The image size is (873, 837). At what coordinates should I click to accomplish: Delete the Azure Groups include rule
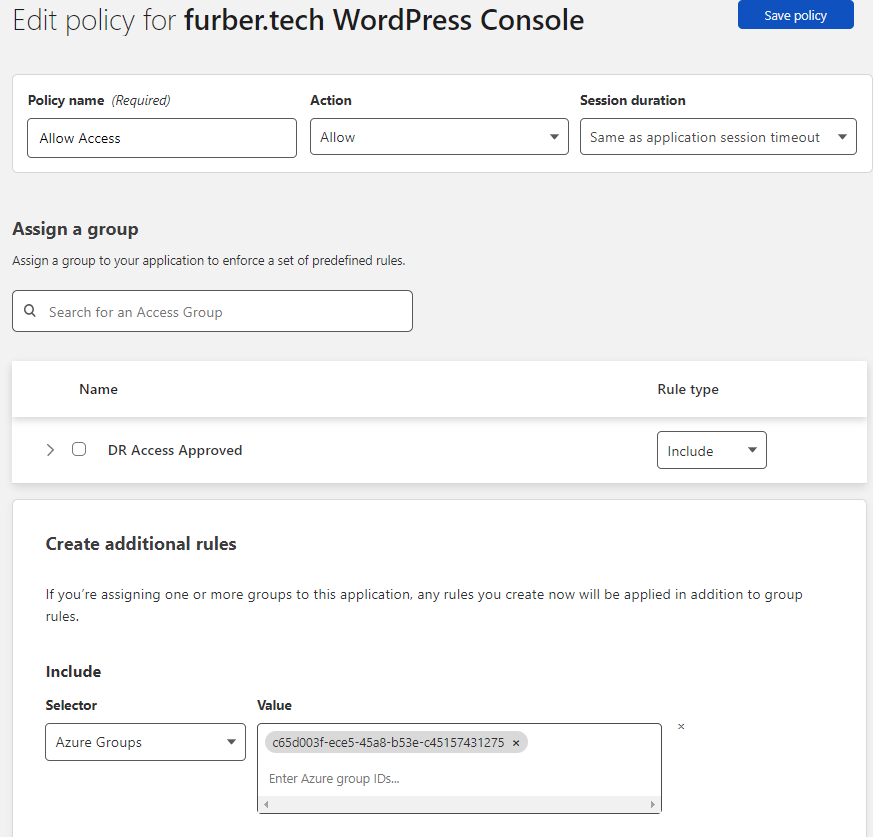[681, 726]
